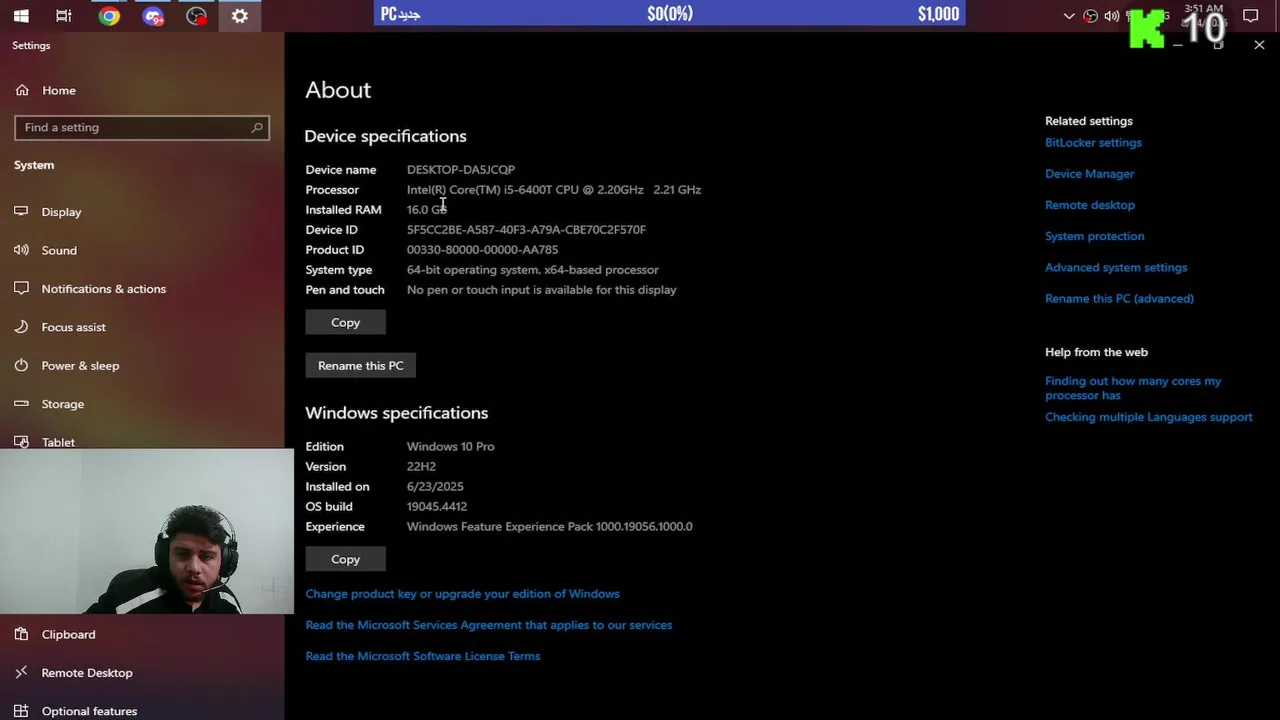1280x720 pixels.
Task: Open Optional features settings
Action: point(89,711)
